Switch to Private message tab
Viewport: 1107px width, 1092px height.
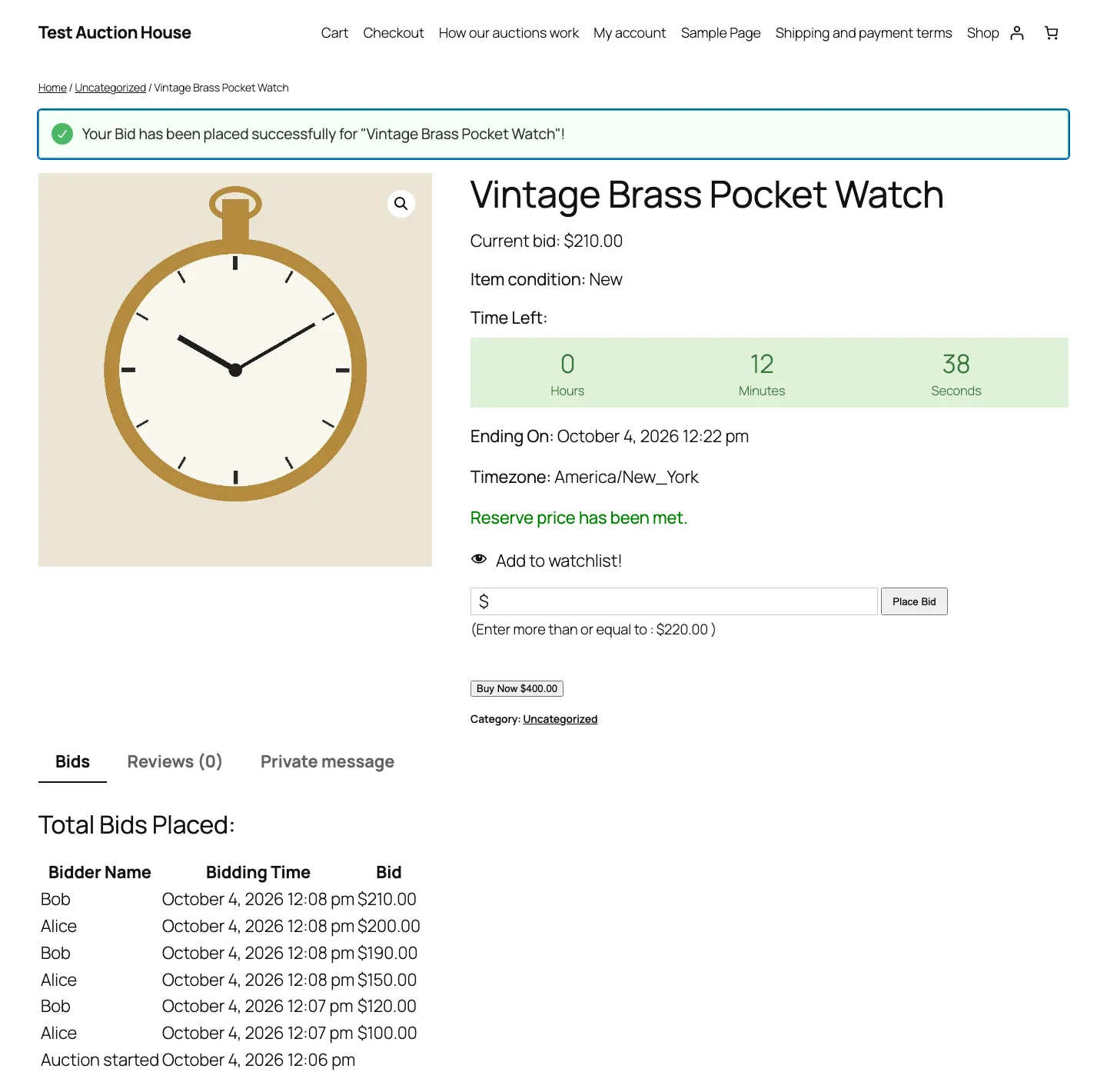pyautogui.click(x=327, y=761)
